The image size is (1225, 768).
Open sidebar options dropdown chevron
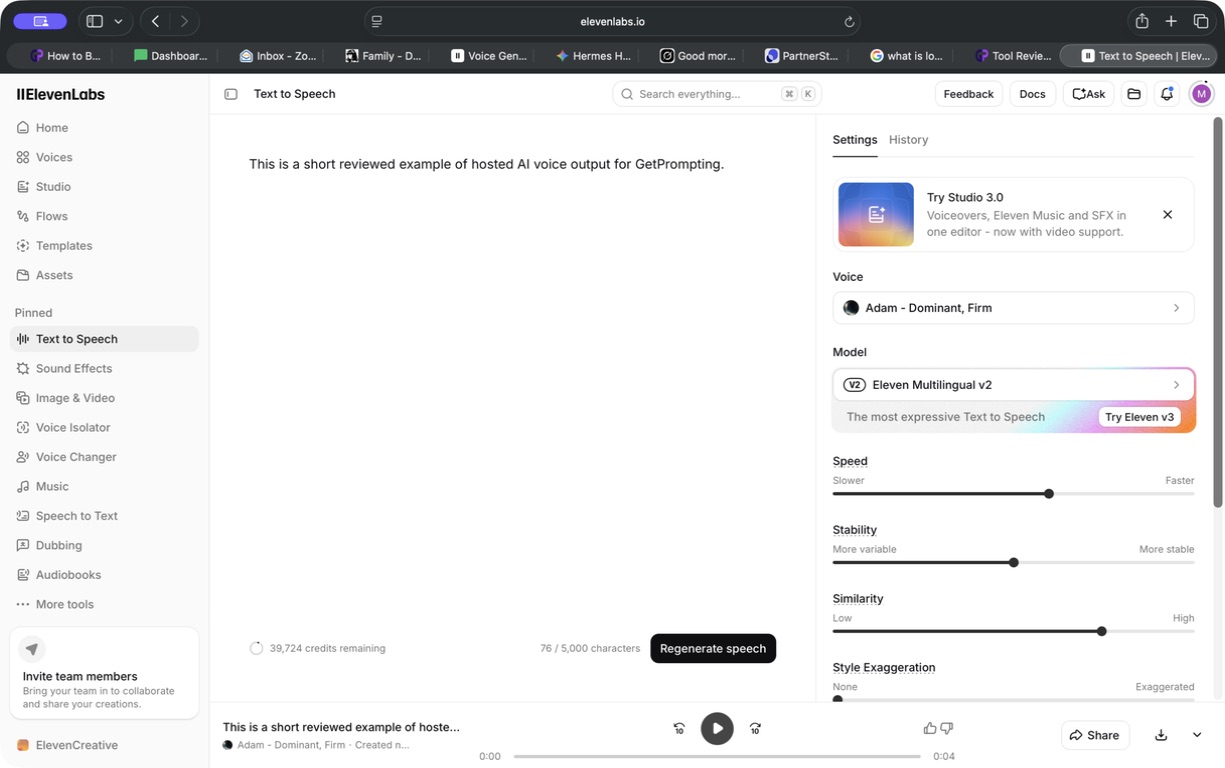tap(118, 21)
